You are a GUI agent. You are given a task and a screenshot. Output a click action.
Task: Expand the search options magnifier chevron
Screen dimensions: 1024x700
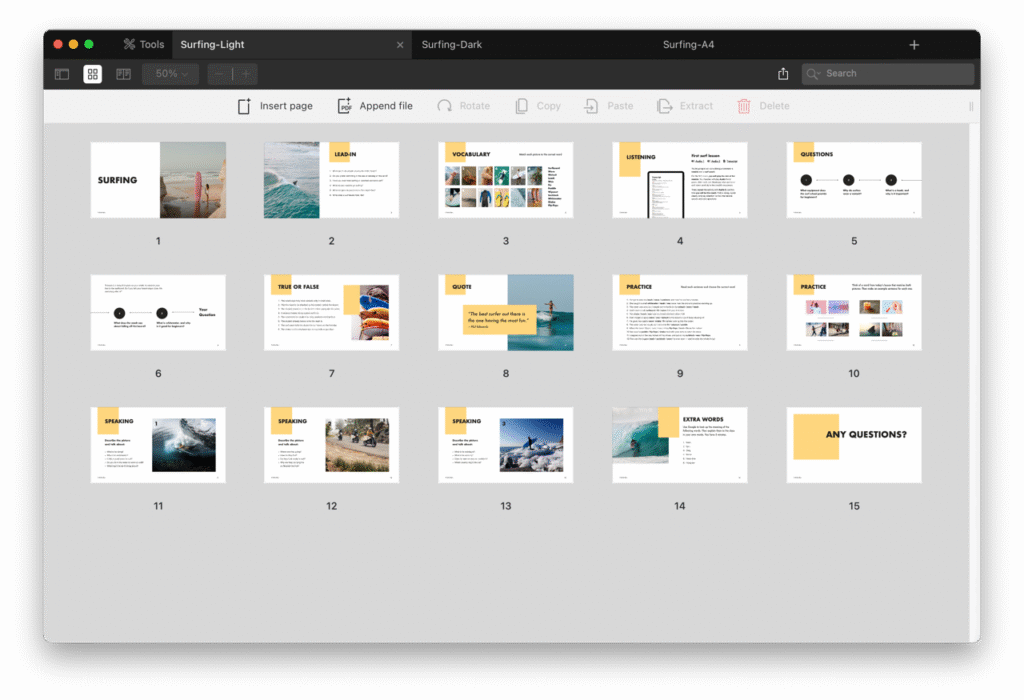(x=814, y=74)
